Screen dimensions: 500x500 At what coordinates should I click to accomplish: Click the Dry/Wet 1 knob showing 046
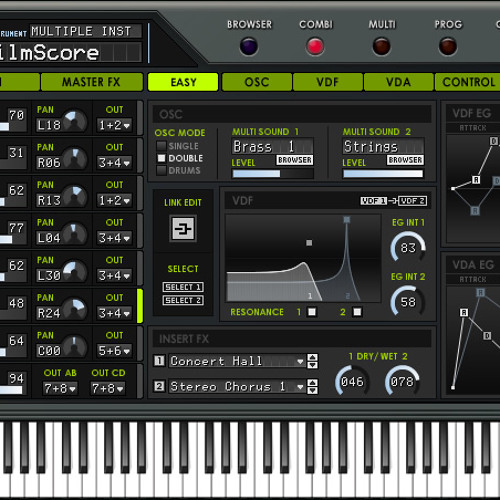pyautogui.click(x=352, y=381)
